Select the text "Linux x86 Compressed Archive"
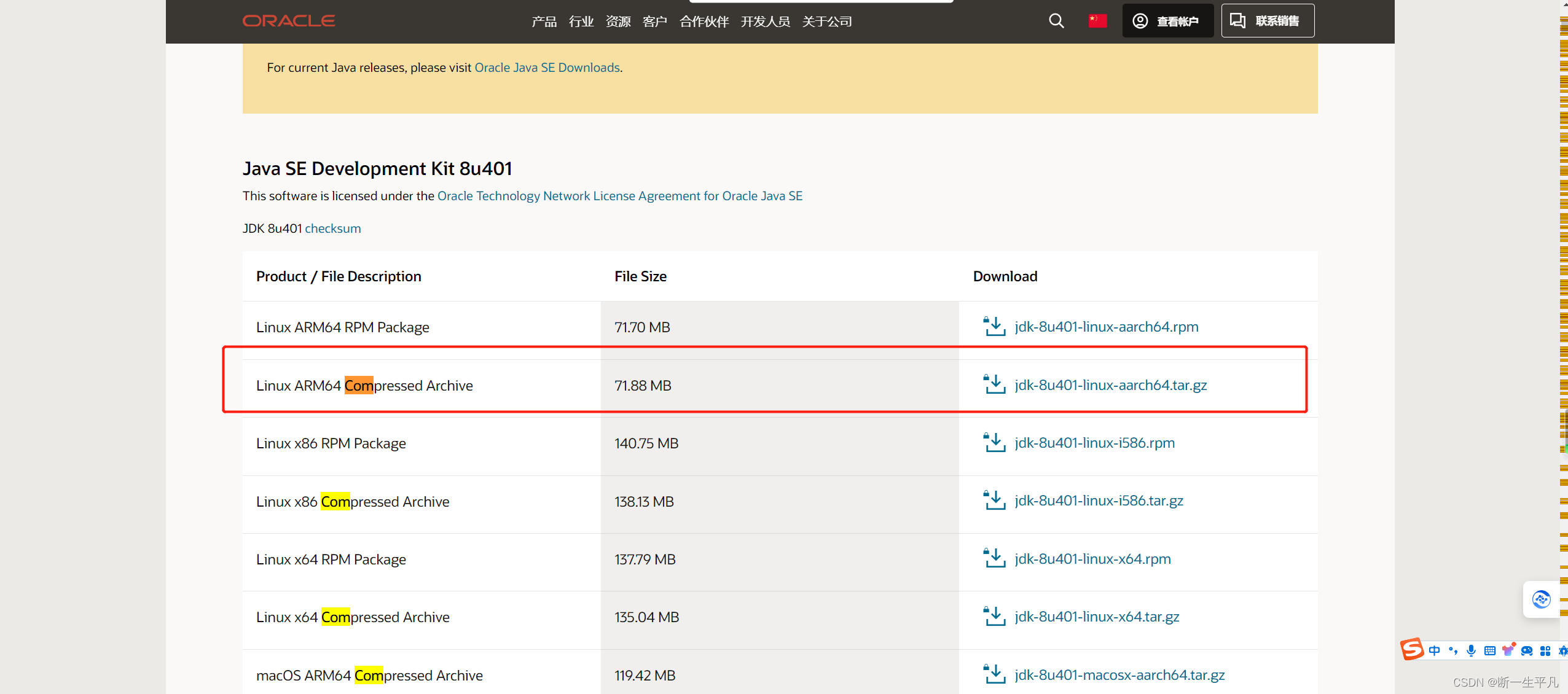This screenshot has width=1568, height=694. click(x=353, y=502)
